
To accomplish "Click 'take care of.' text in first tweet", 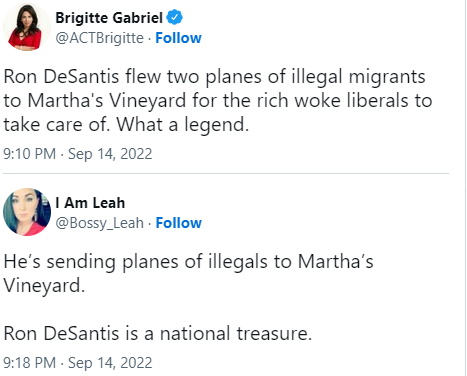I will 56,125.
